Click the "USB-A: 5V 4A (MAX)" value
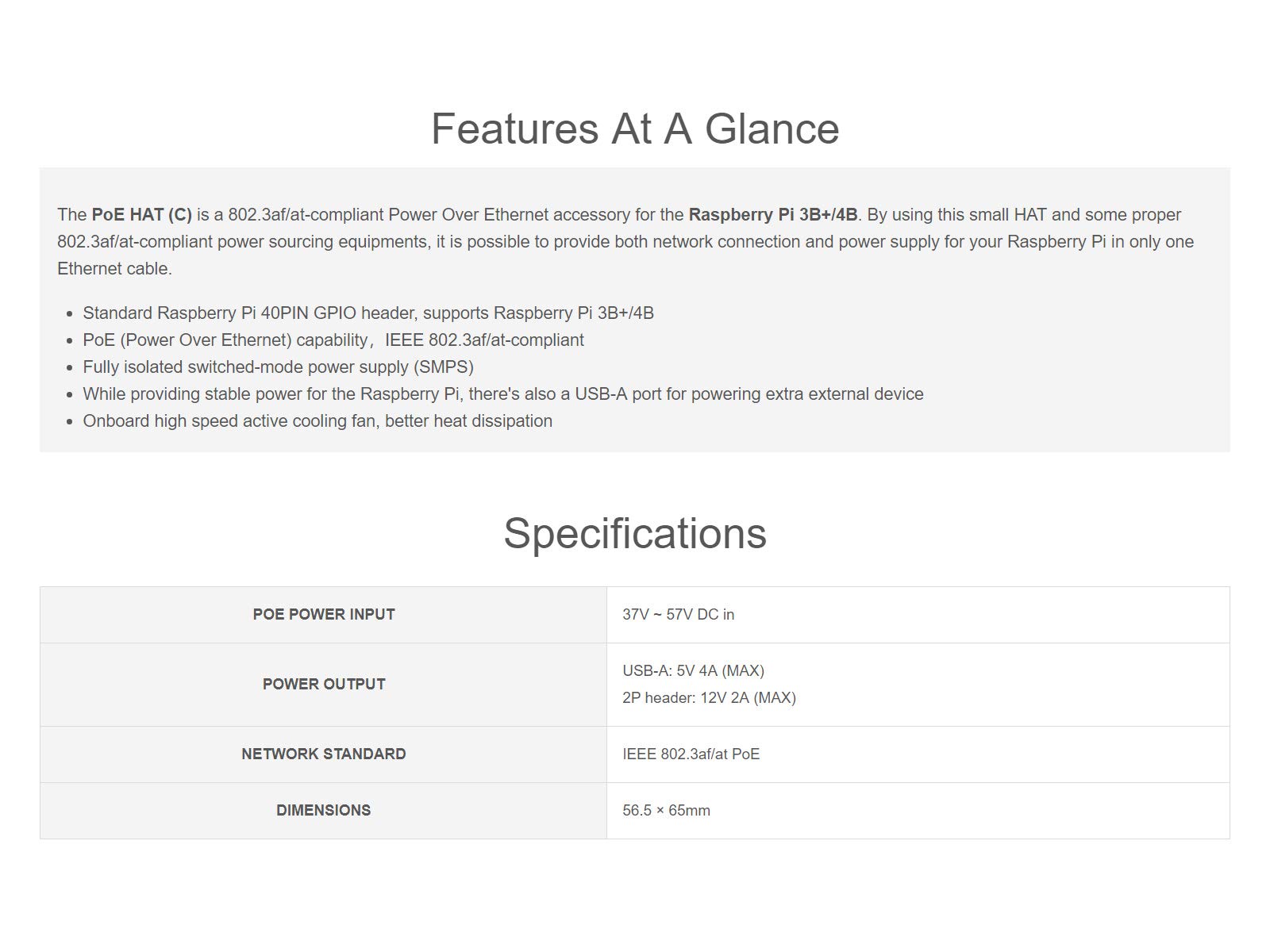This screenshot has width=1270, height=952. point(693,671)
